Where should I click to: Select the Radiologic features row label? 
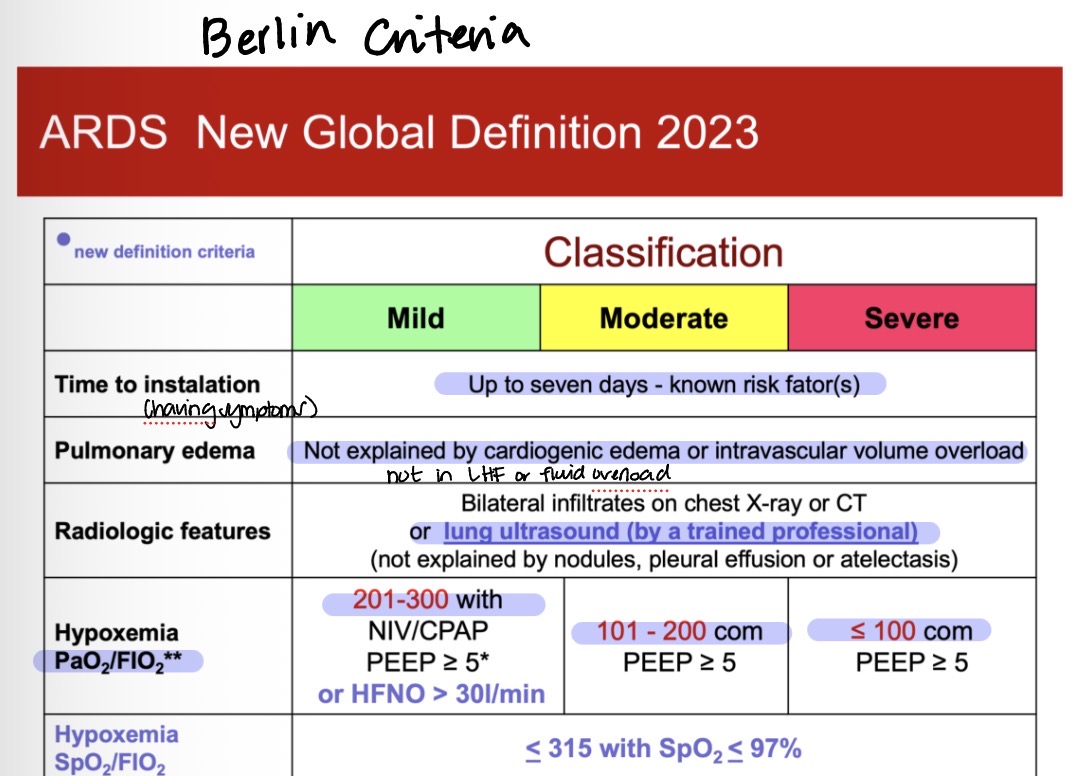click(x=162, y=531)
